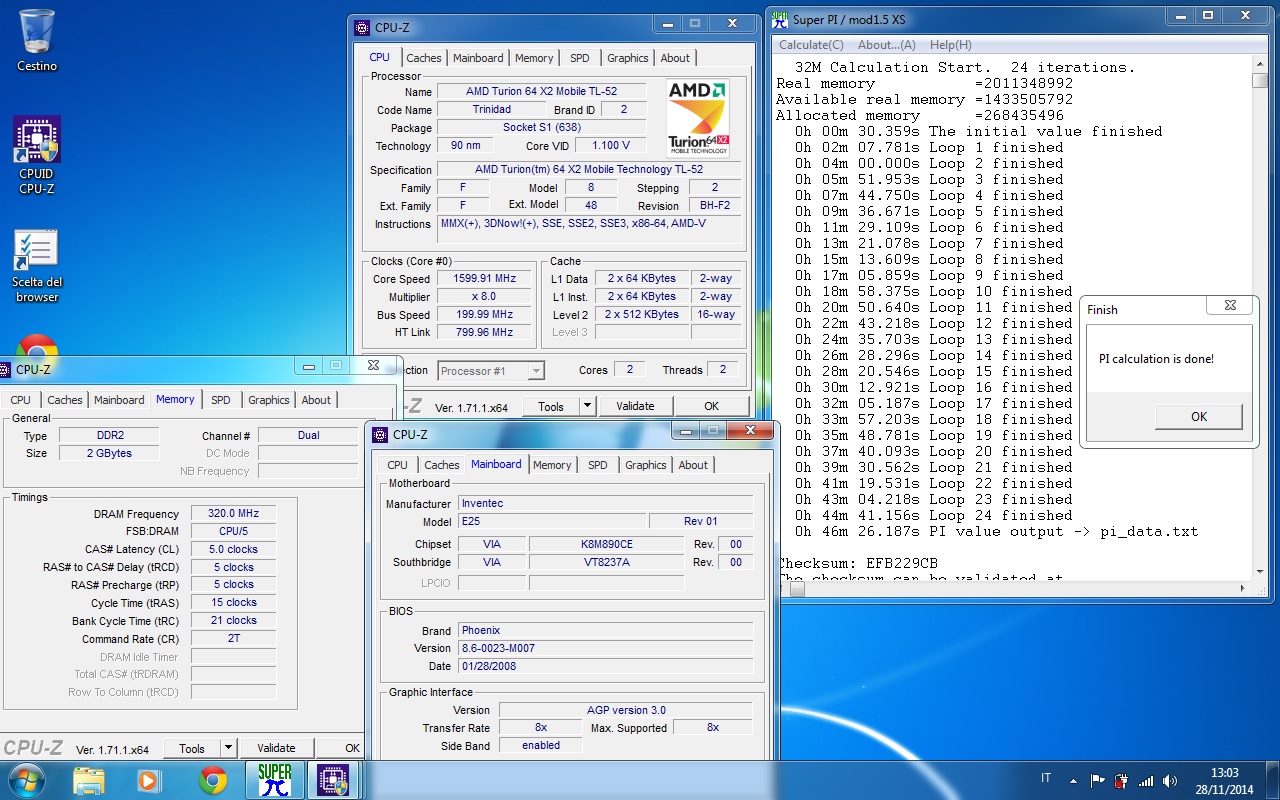Click Tools button in CPU window
This screenshot has width=1280, height=800.
[x=551, y=406]
